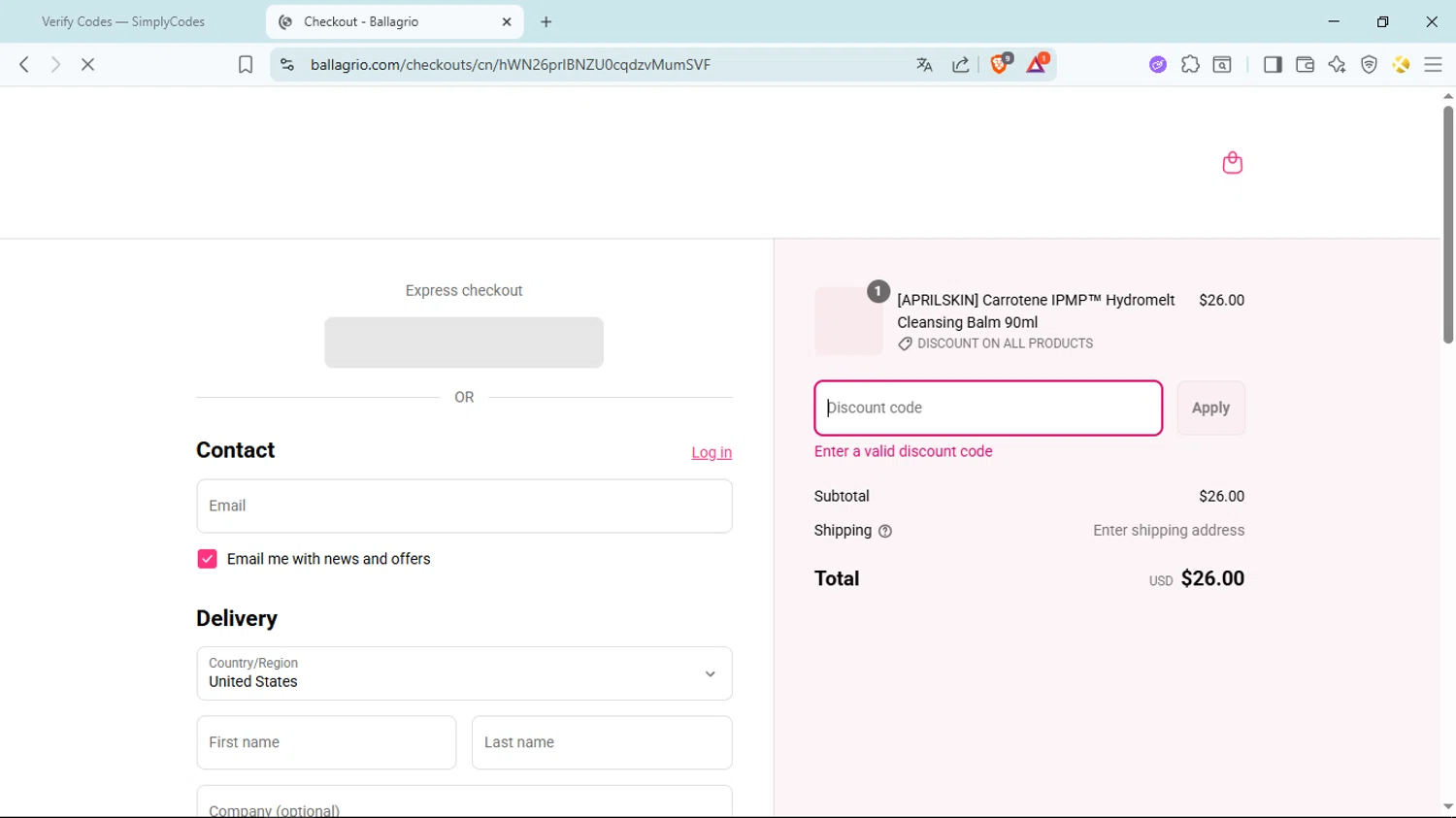Screen dimensions: 1456x818
Task: Open the tab search toolbar icon
Action: [1222, 64]
